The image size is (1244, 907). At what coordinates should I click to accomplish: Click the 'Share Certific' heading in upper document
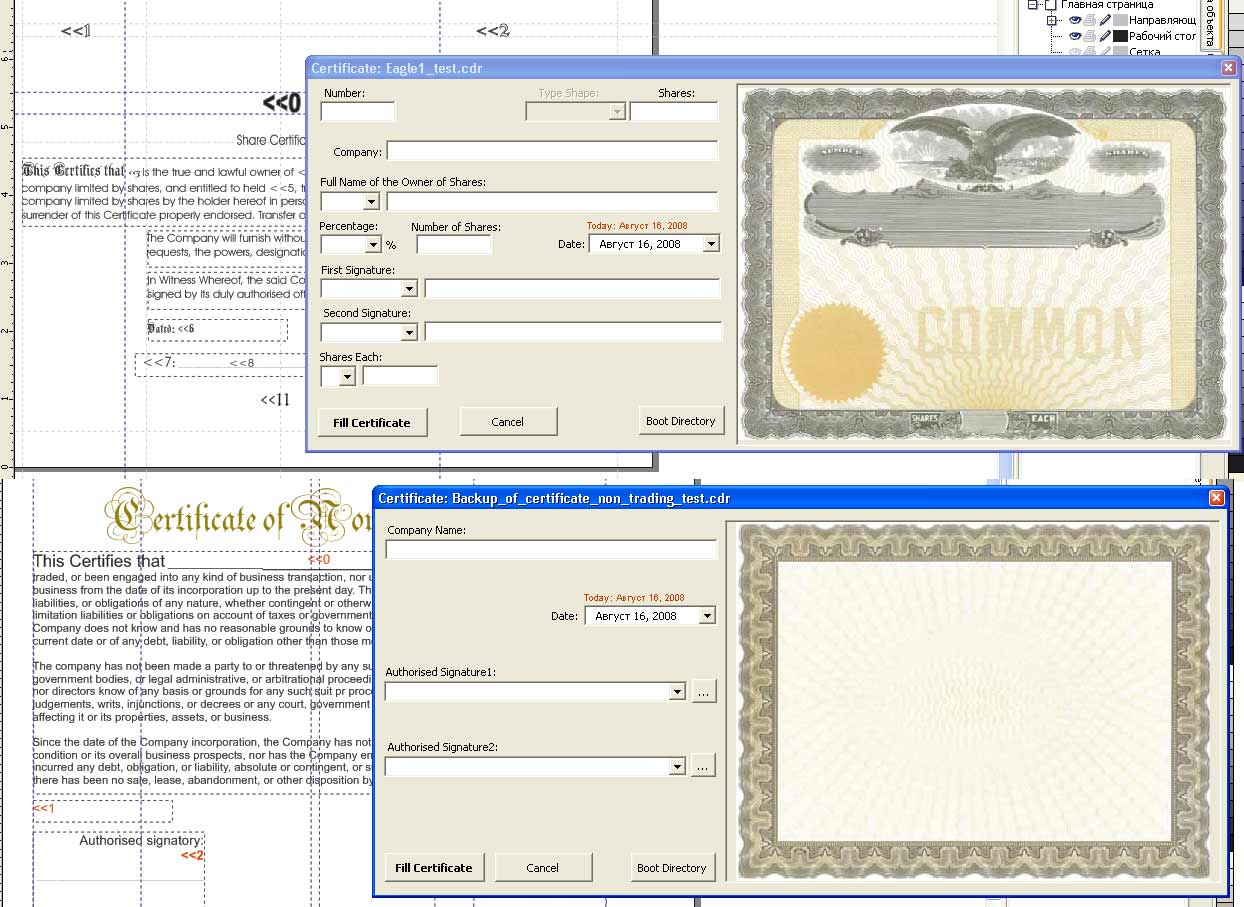[x=270, y=140]
